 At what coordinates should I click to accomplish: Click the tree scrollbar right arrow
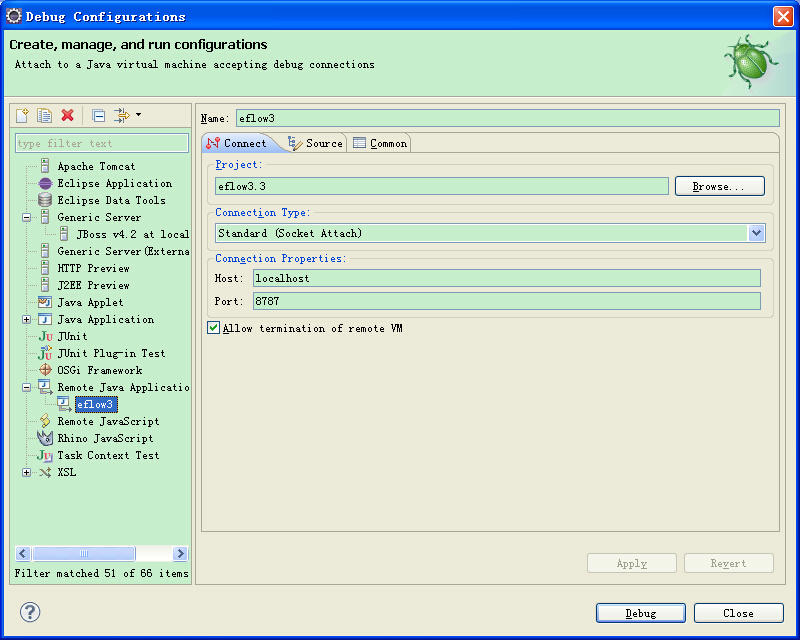click(x=180, y=553)
